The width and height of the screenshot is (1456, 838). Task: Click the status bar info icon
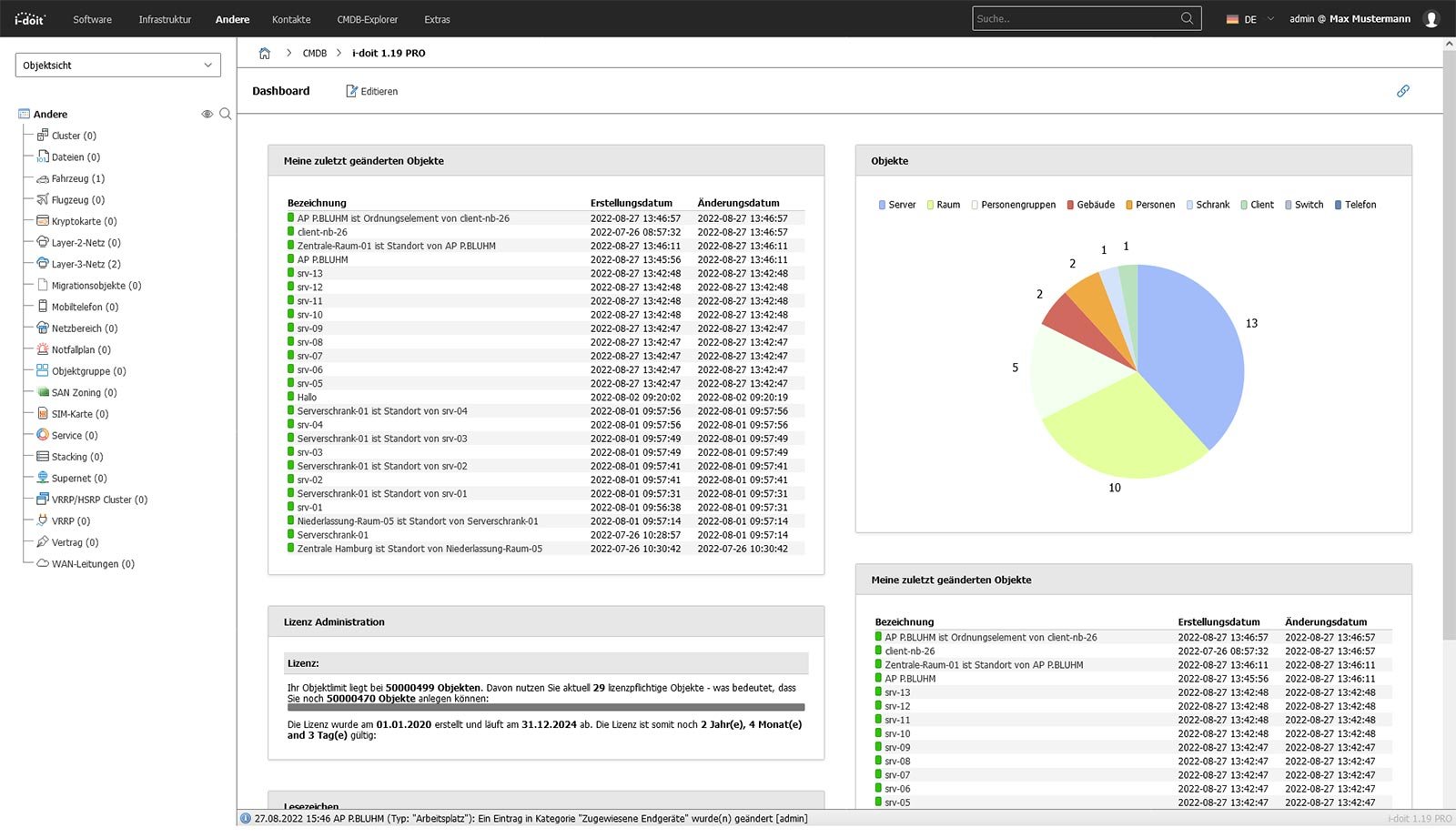click(246, 819)
